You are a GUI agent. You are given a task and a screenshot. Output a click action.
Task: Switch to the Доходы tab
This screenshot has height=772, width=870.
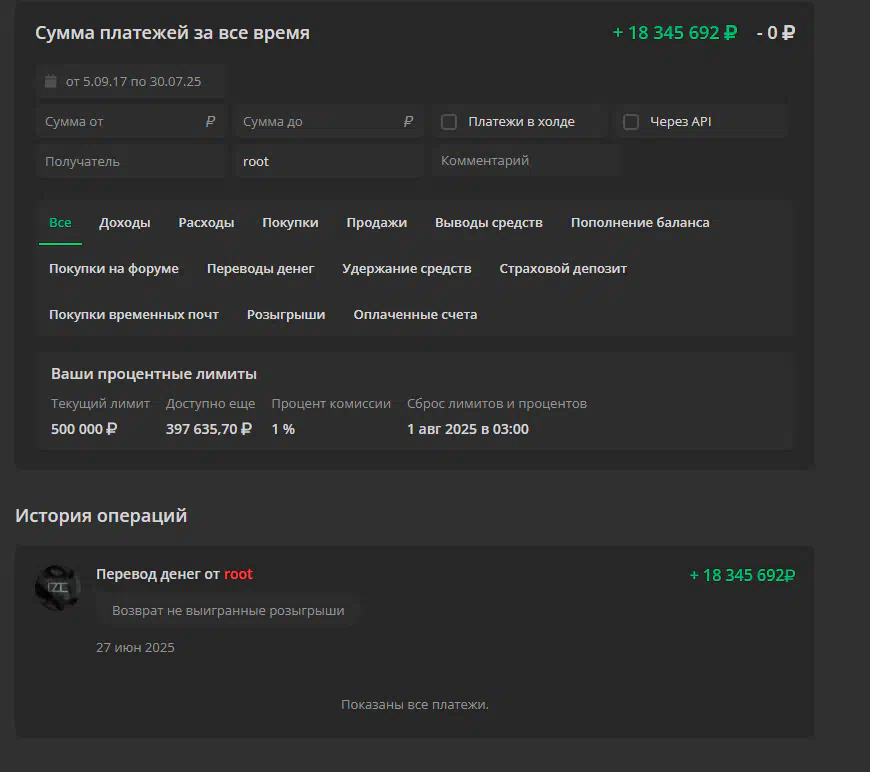(x=125, y=223)
